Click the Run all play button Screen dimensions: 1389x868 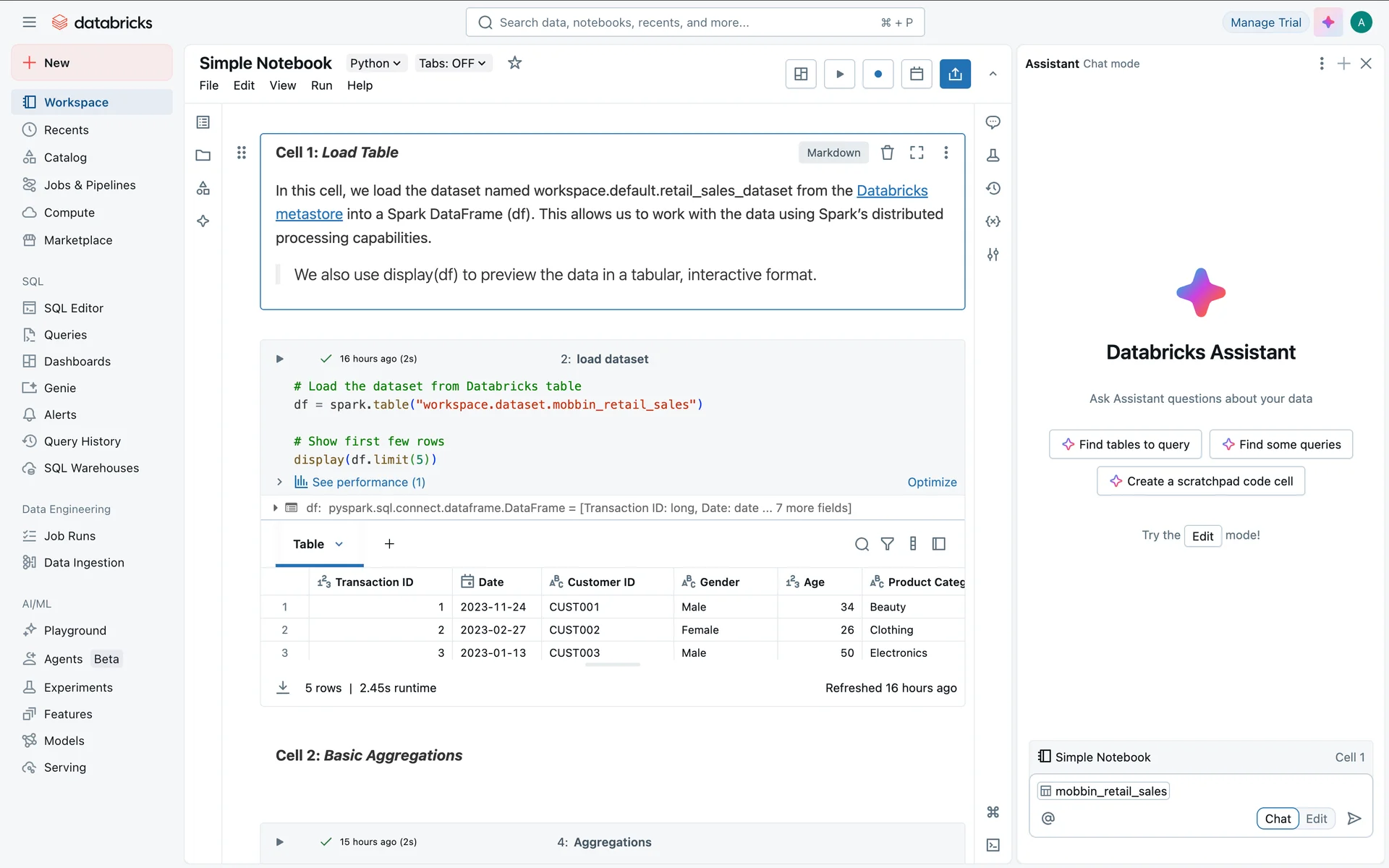(x=839, y=74)
